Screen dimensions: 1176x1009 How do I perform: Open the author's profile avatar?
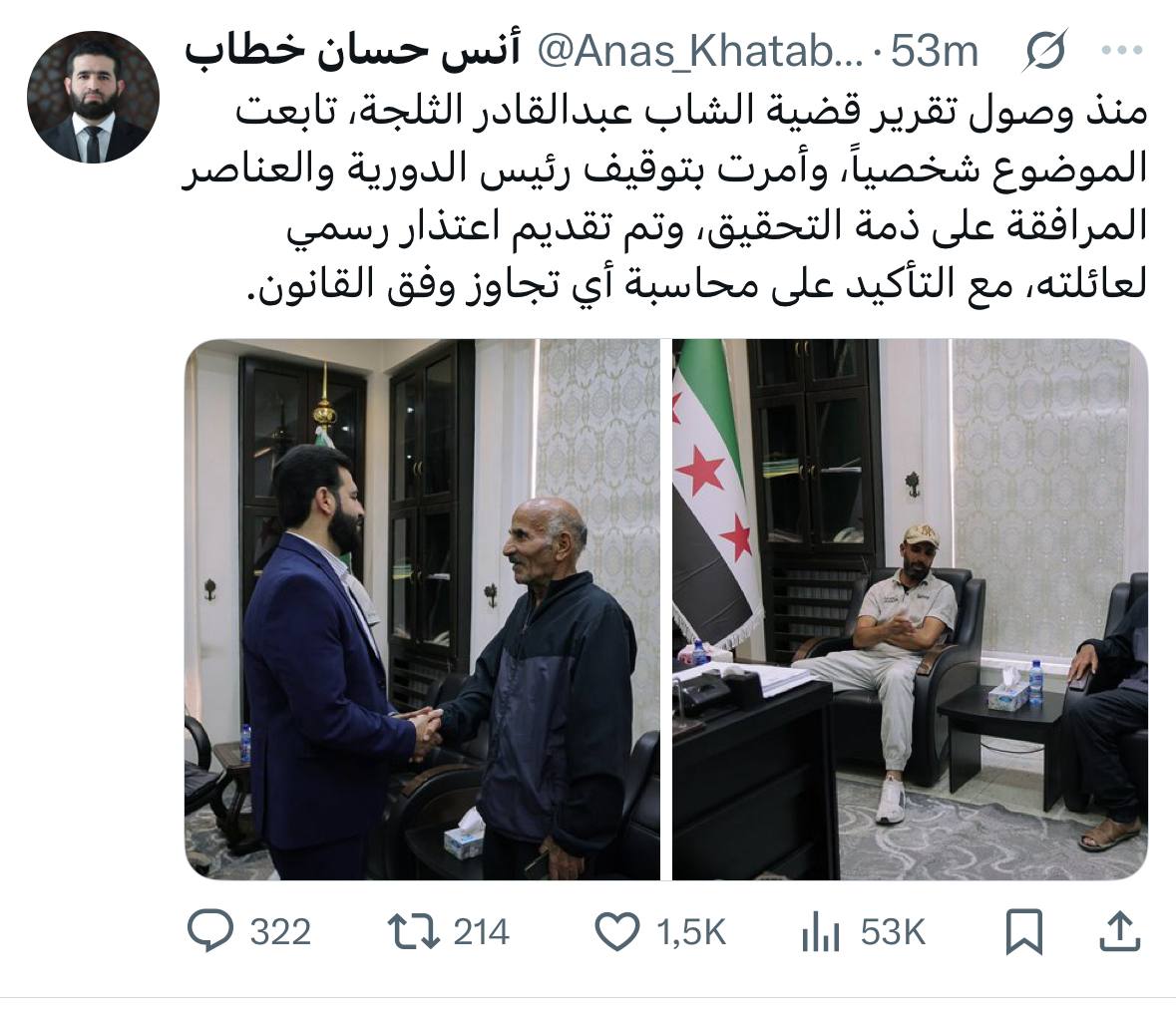(x=93, y=97)
